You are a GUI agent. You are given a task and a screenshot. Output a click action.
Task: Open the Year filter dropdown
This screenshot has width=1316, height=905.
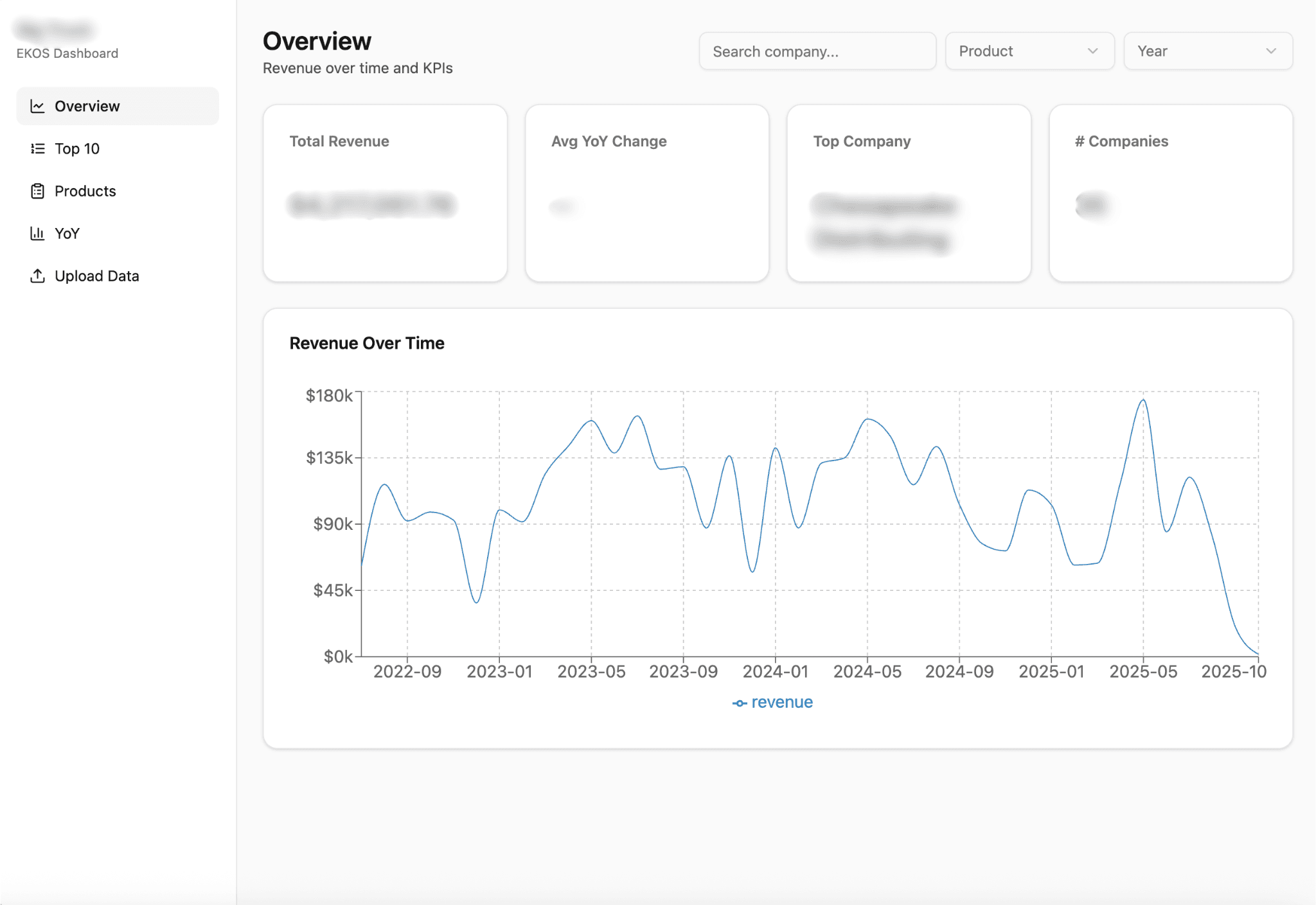pos(1207,51)
